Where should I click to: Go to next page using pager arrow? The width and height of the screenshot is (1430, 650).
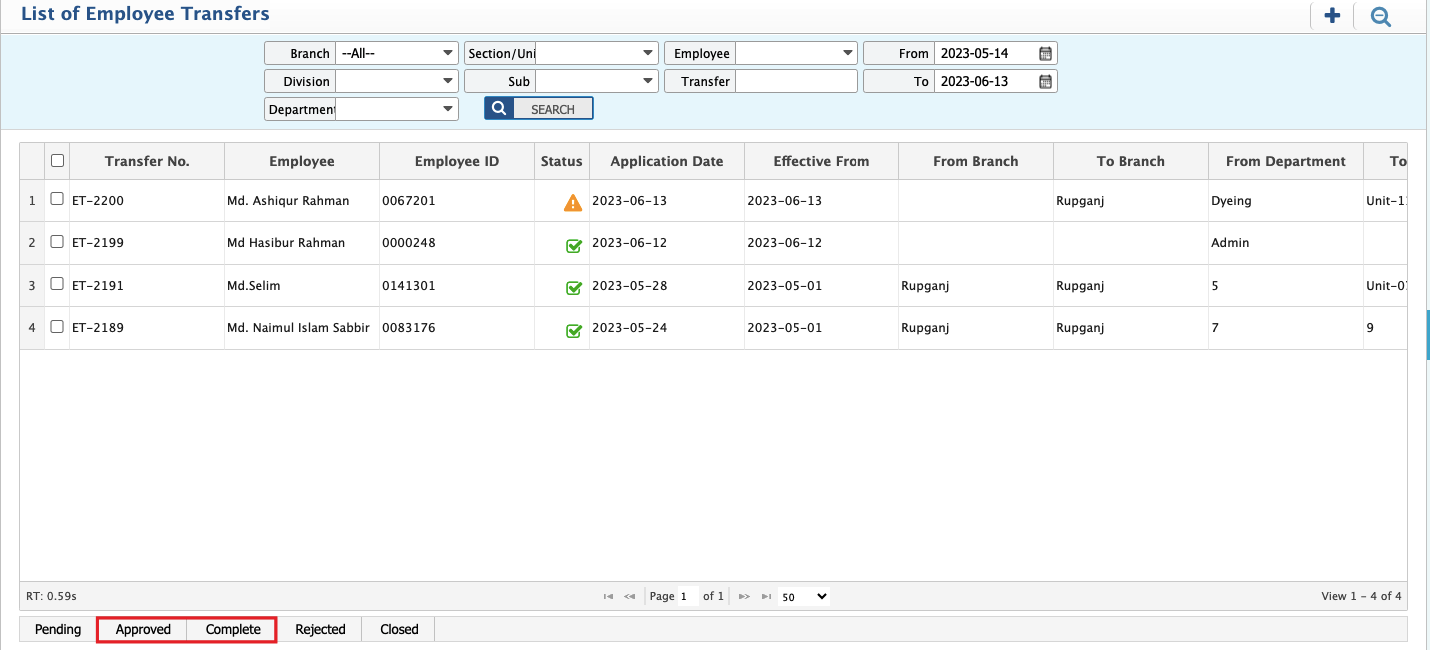pos(744,596)
